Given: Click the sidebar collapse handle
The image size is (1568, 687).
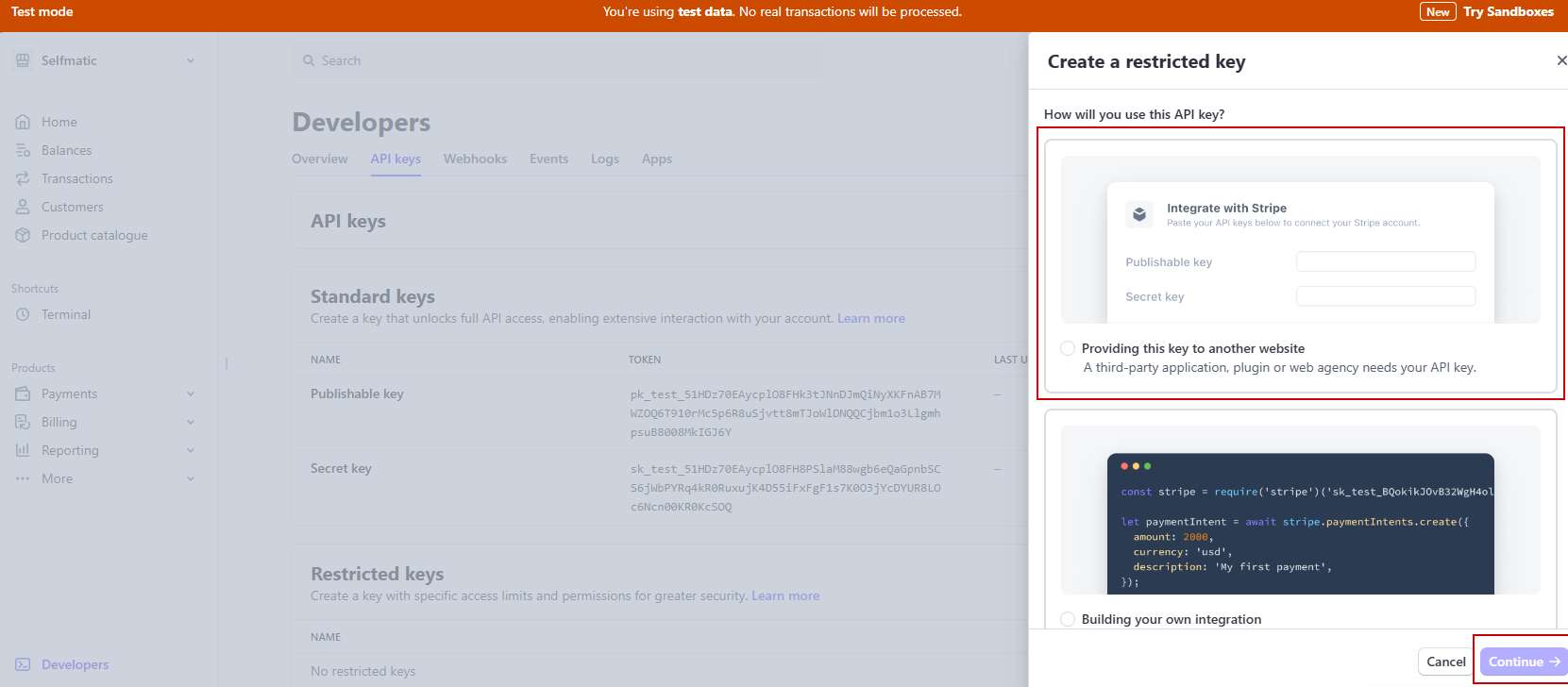Looking at the screenshot, I should [227, 363].
